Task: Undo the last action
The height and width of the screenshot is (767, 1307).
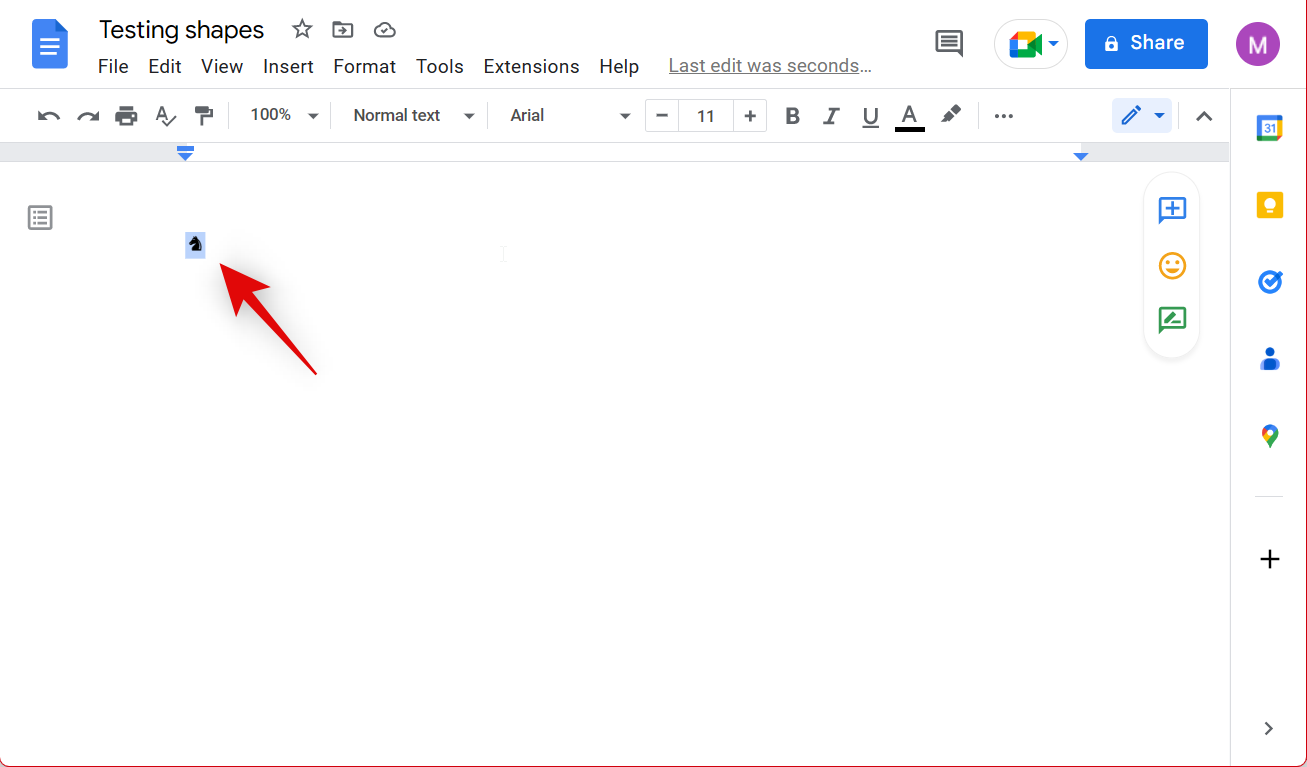Action: coord(49,116)
